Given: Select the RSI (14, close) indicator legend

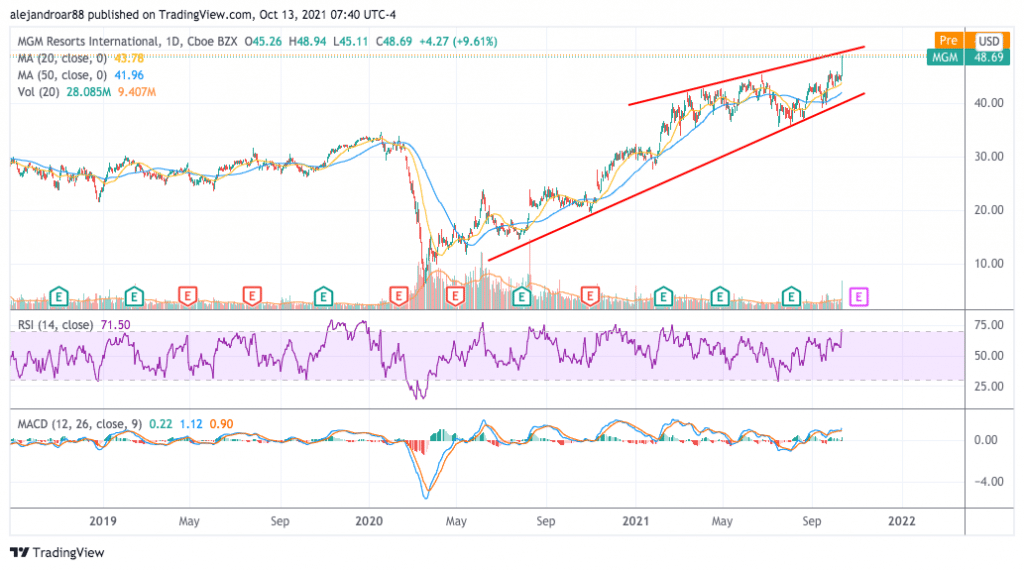Looking at the screenshot, I should pyautogui.click(x=55, y=325).
